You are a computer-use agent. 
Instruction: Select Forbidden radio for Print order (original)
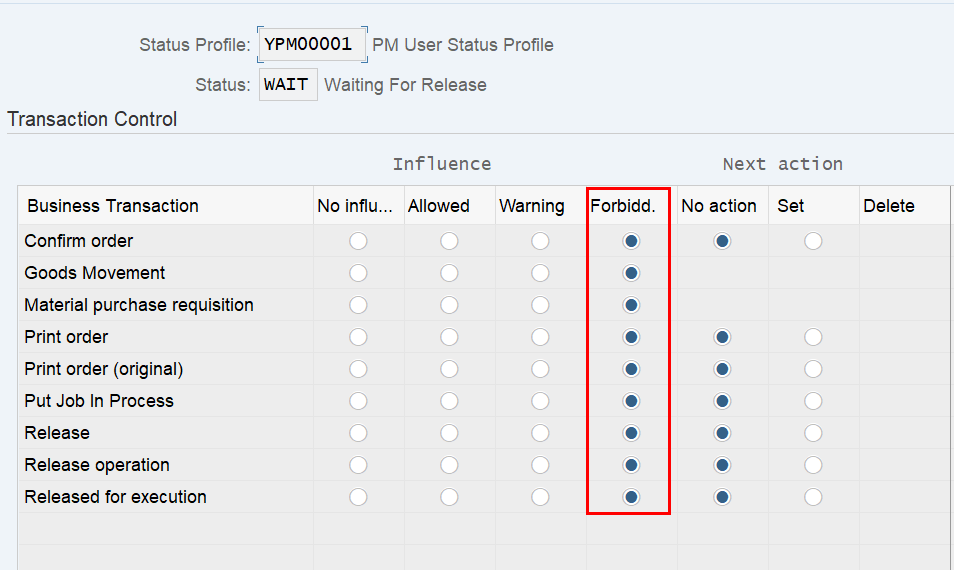(x=631, y=369)
